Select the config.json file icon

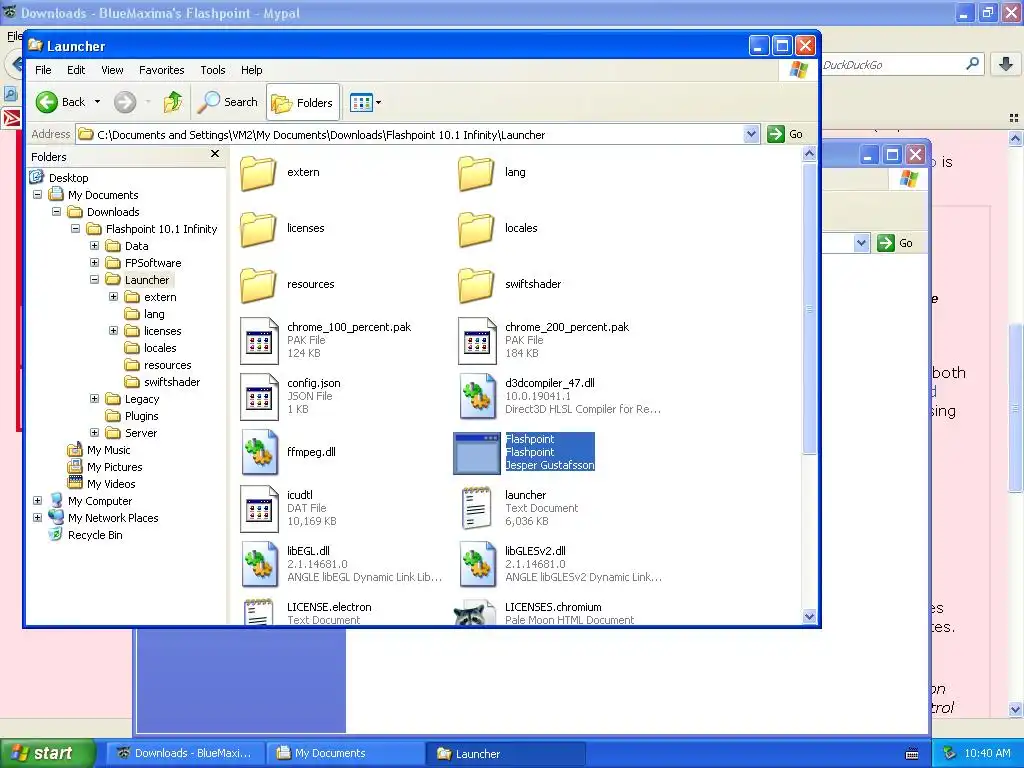click(259, 396)
